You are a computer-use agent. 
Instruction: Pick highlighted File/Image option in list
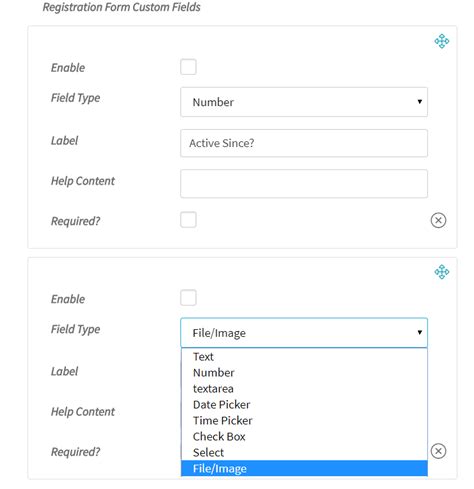pos(304,468)
